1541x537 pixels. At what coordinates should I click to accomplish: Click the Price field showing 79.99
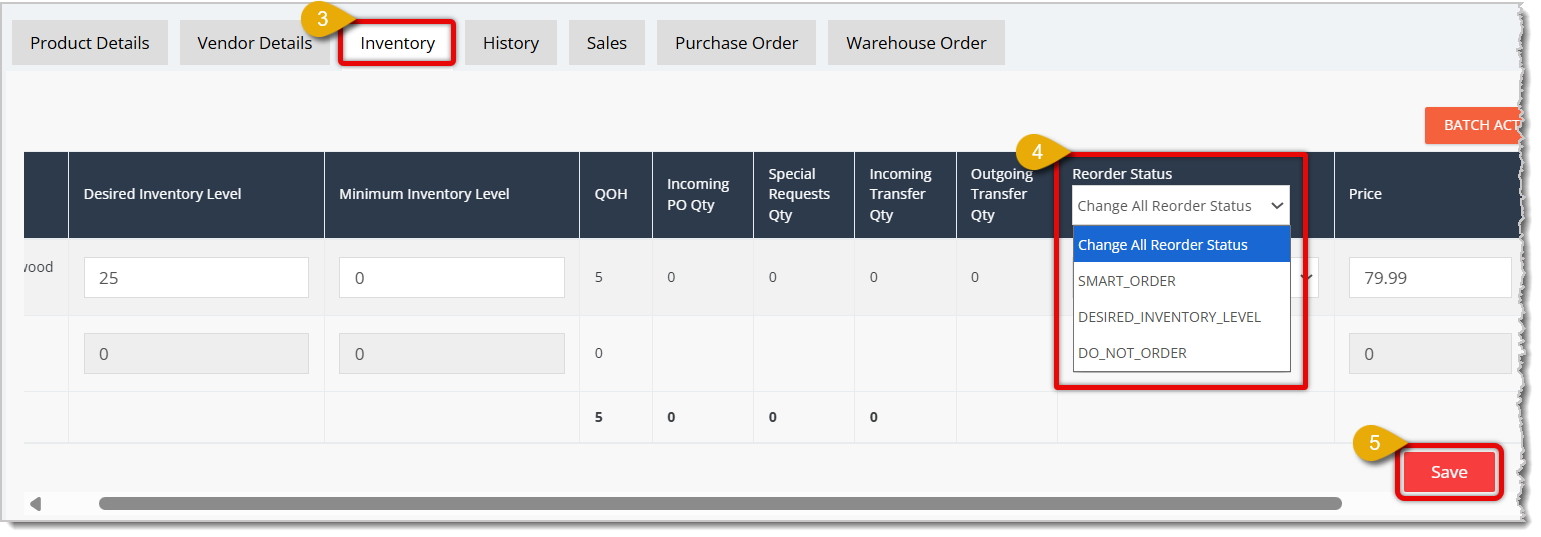point(1430,277)
